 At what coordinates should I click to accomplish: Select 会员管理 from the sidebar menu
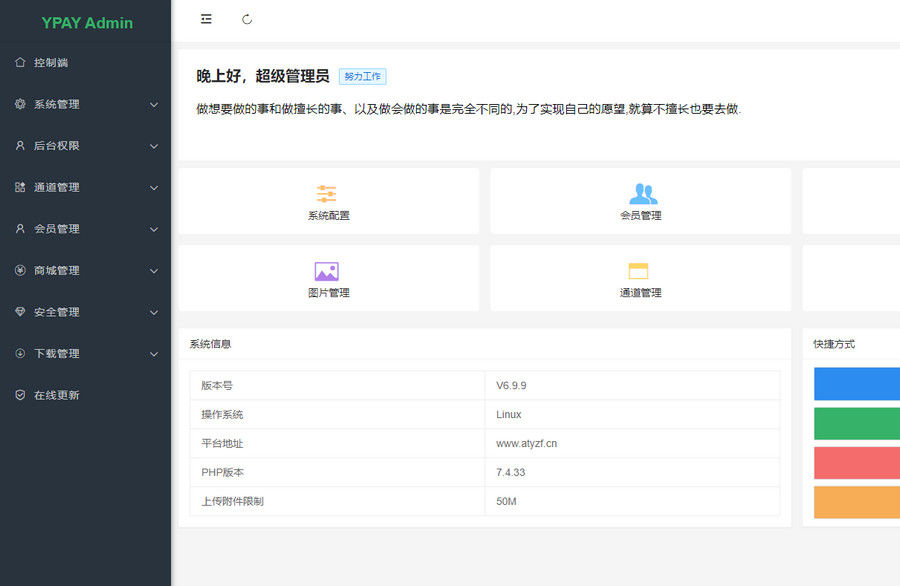pos(85,228)
